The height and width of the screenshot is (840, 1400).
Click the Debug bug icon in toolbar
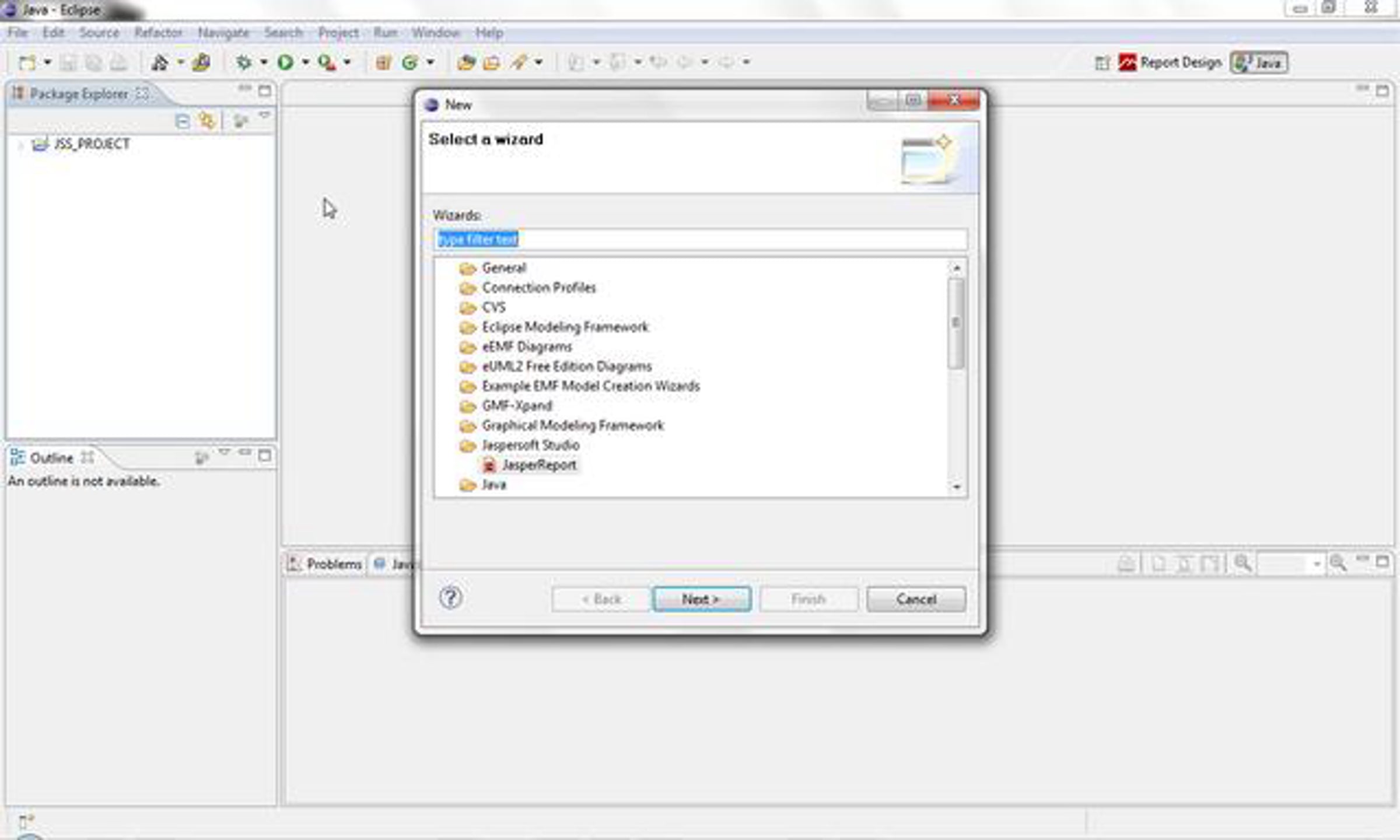pyautogui.click(x=244, y=62)
